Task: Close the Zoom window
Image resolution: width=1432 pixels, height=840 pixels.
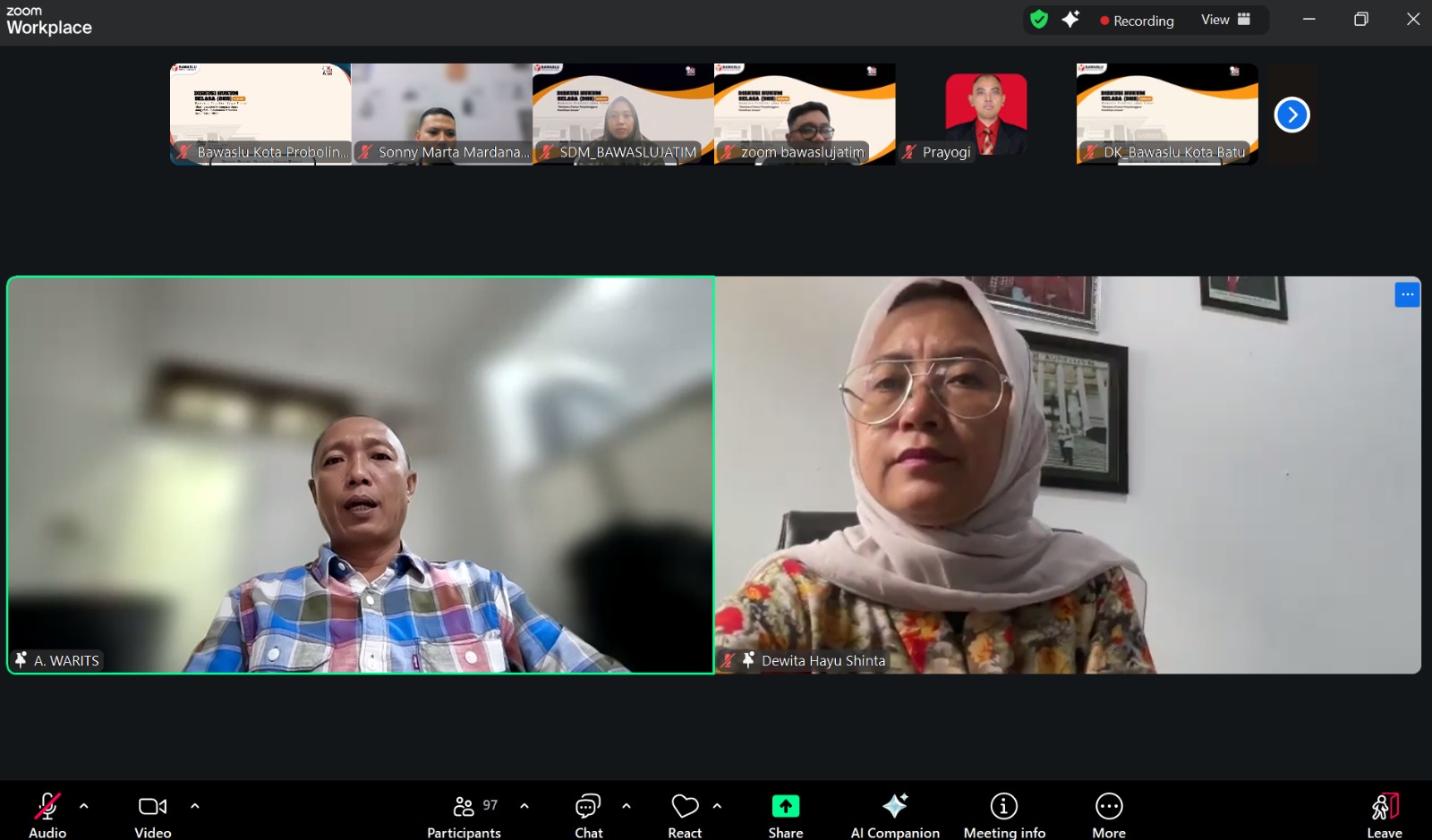Action: coord(1413,19)
